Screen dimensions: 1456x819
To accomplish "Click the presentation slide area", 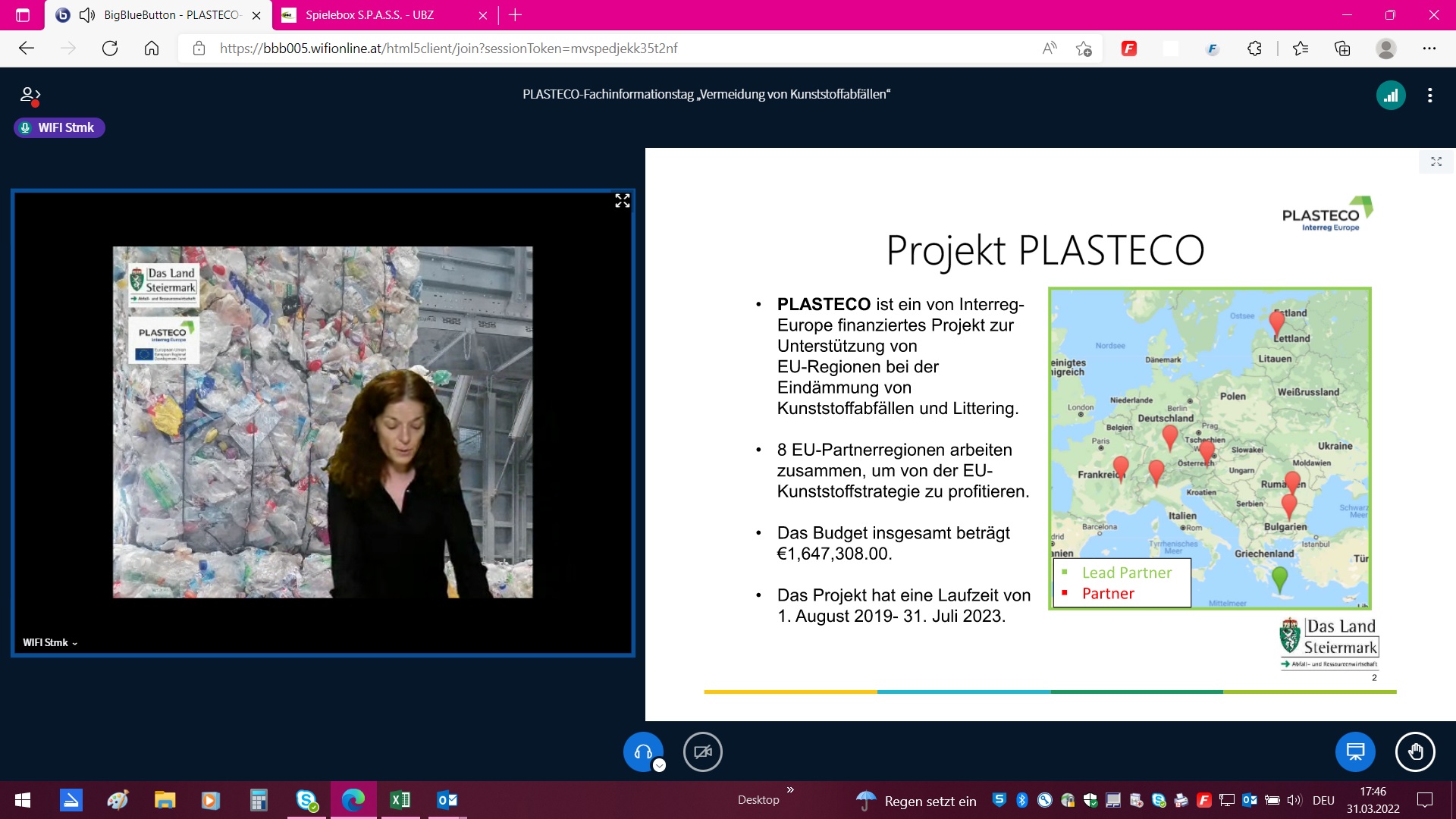I will tap(1050, 434).
